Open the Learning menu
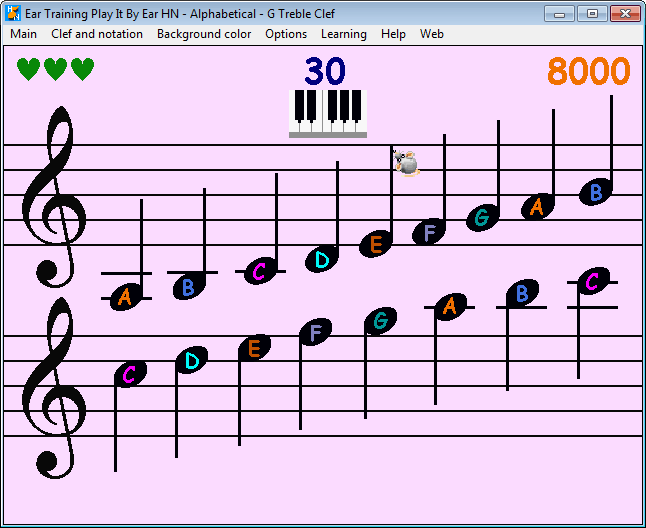The height and width of the screenshot is (528, 646). [x=343, y=34]
